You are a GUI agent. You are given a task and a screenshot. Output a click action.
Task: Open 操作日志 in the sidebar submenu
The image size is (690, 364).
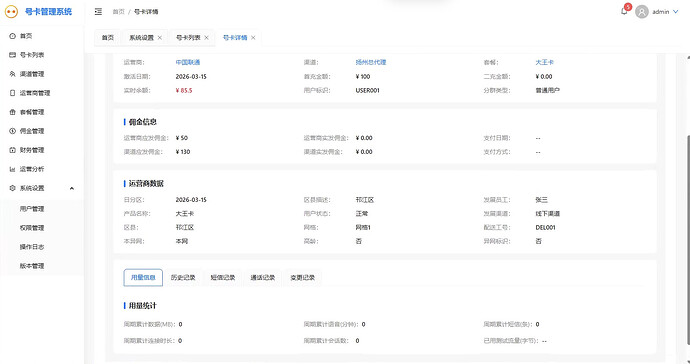32,246
